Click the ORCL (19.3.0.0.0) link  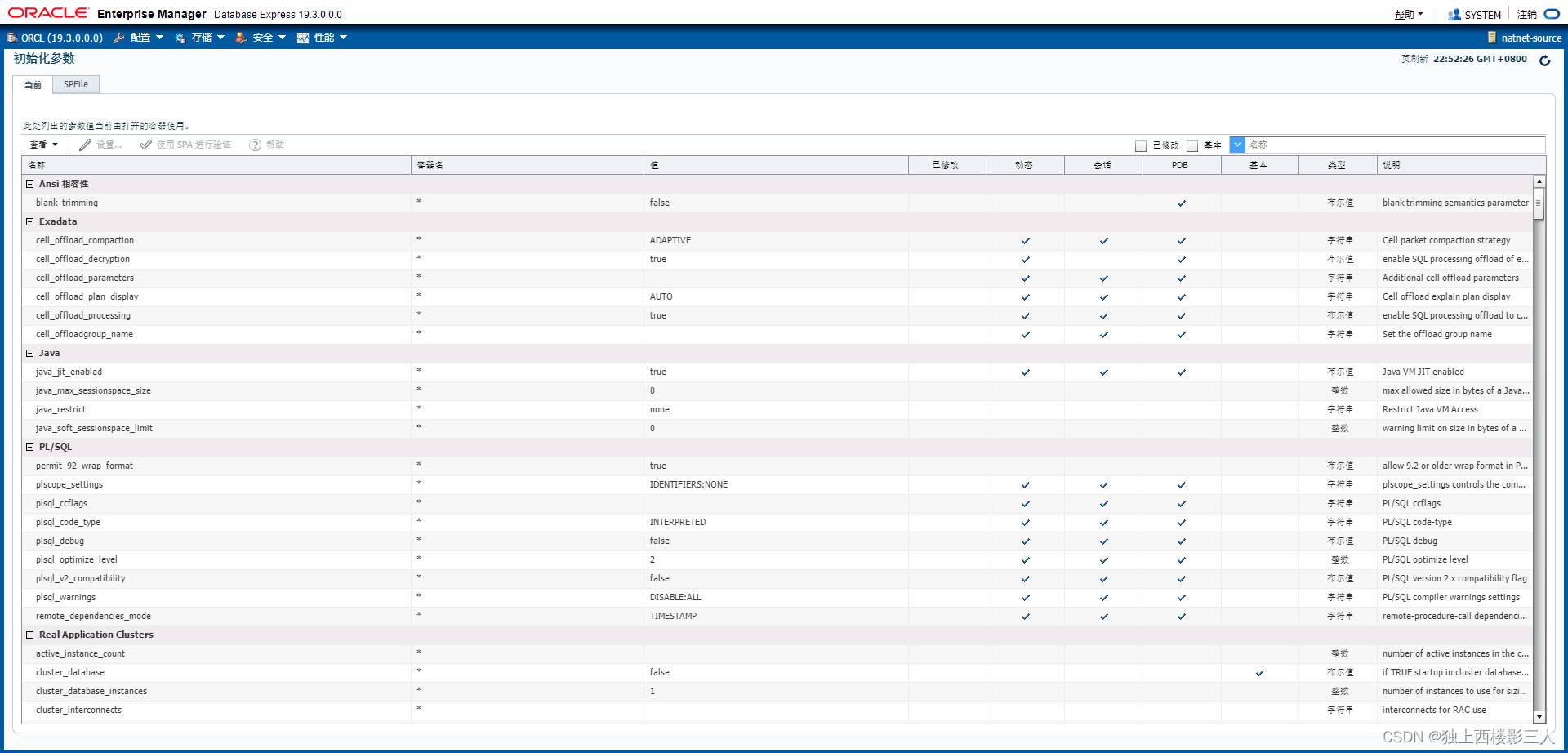62,38
